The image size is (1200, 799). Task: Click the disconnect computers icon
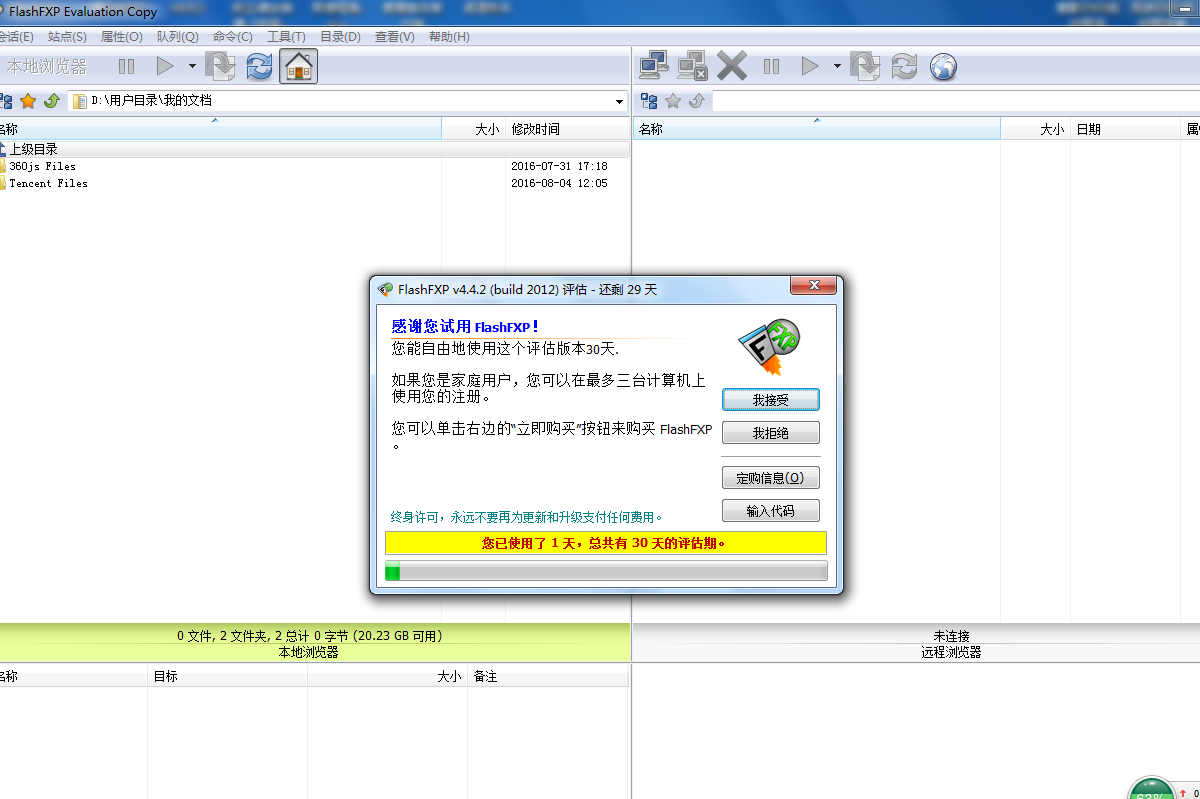click(692, 67)
